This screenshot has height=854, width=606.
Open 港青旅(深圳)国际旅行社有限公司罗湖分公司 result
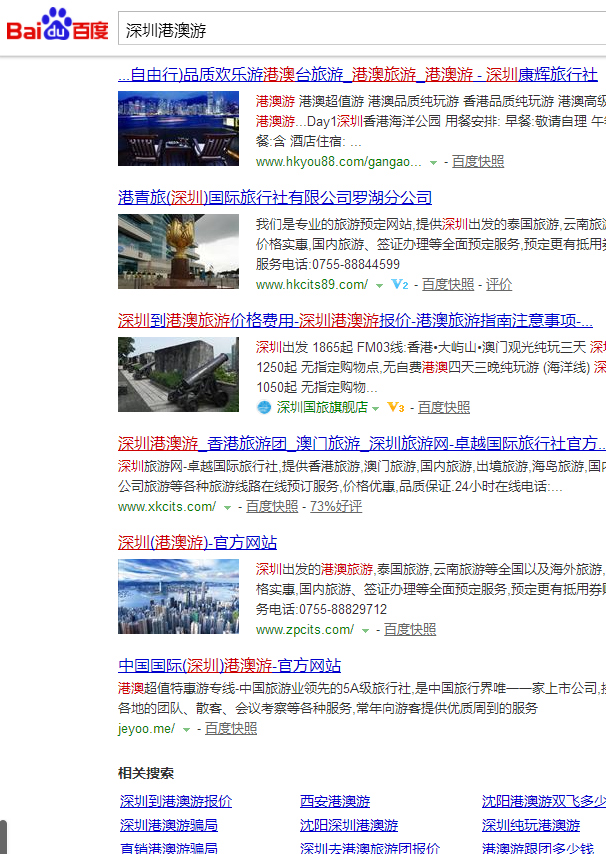[x=275, y=197]
